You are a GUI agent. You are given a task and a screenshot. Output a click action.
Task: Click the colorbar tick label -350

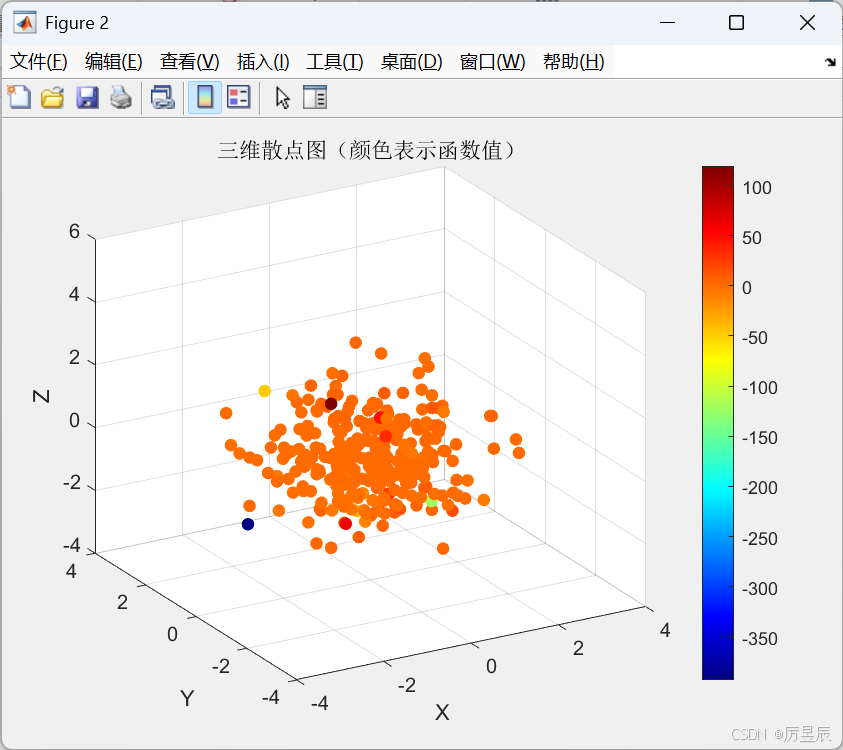pyautogui.click(x=760, y=639)
